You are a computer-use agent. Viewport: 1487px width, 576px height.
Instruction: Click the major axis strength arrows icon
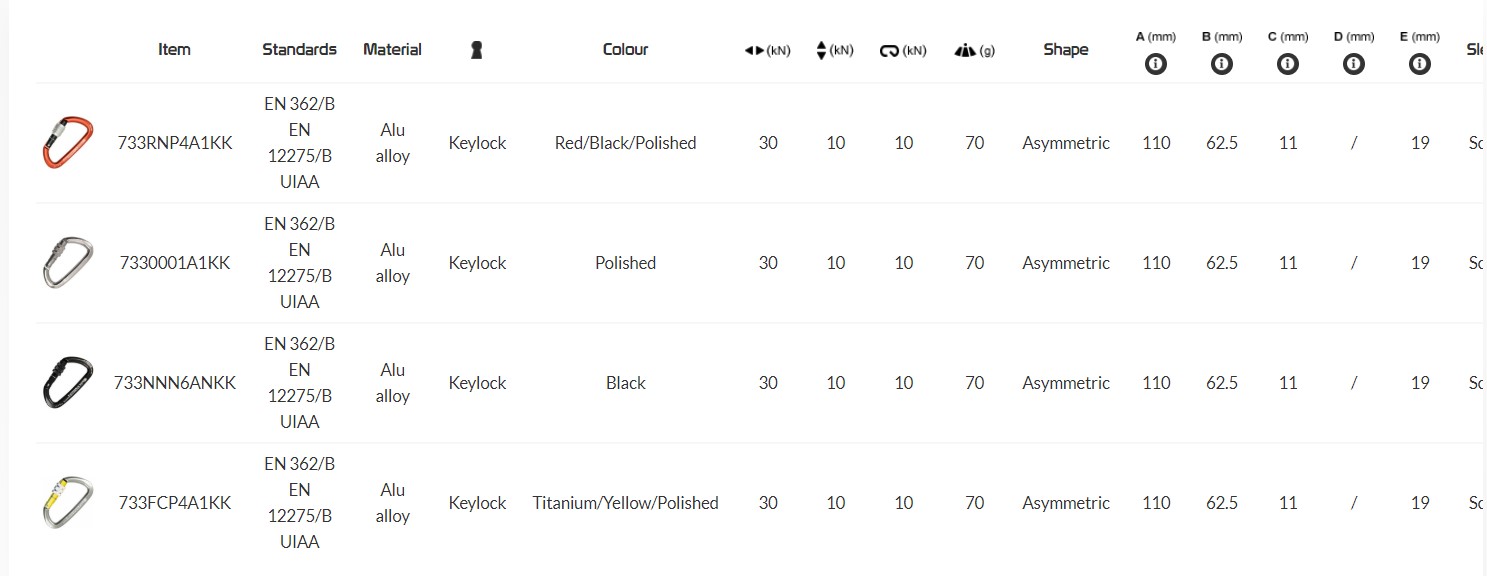point(755,50)
